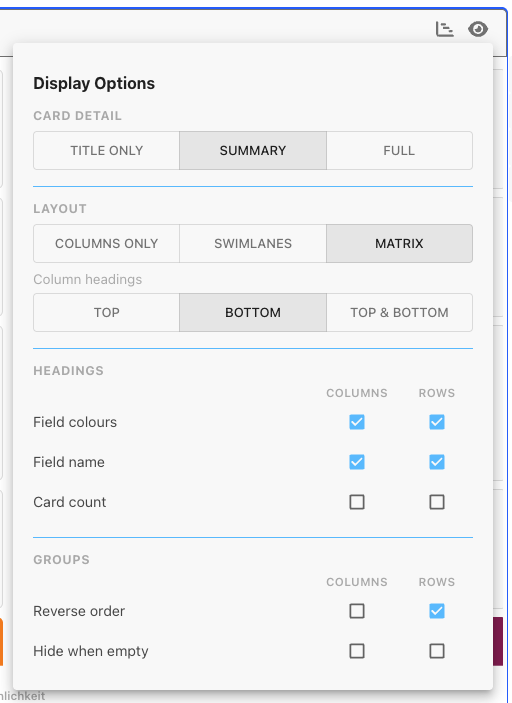The height and width of the screenshot is (703, 512).
Task: Choose SUMMARY card detail
Action: [x=253, y=151]
